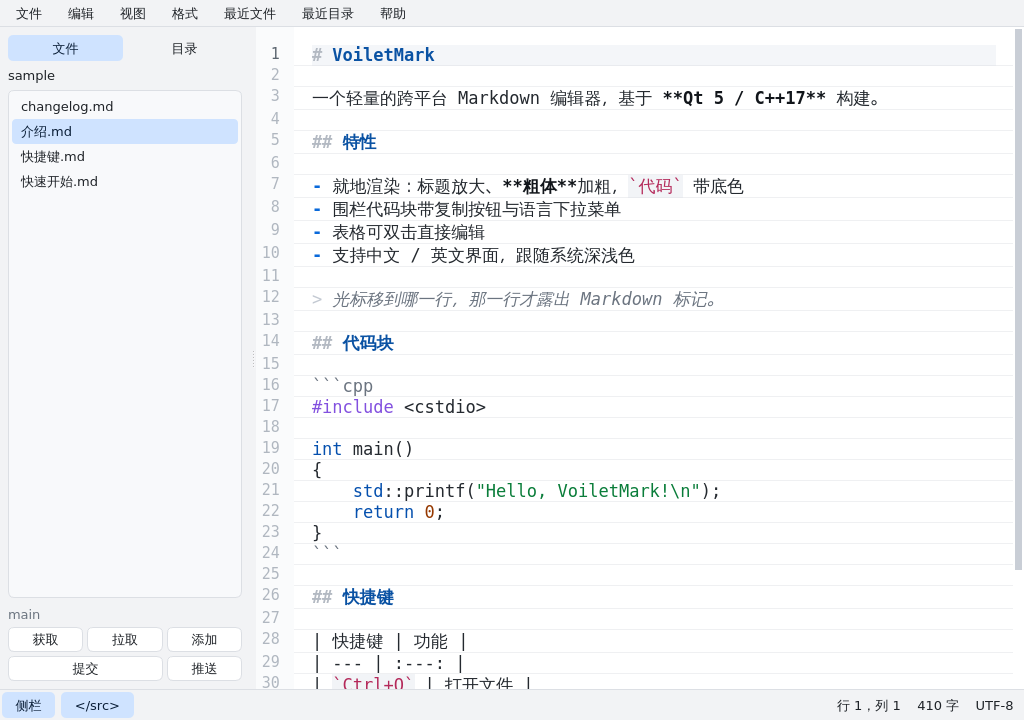Click the splitter handle beside sidebar
The height and width of the screenshot is (720, 1024).
click(253, 359)
